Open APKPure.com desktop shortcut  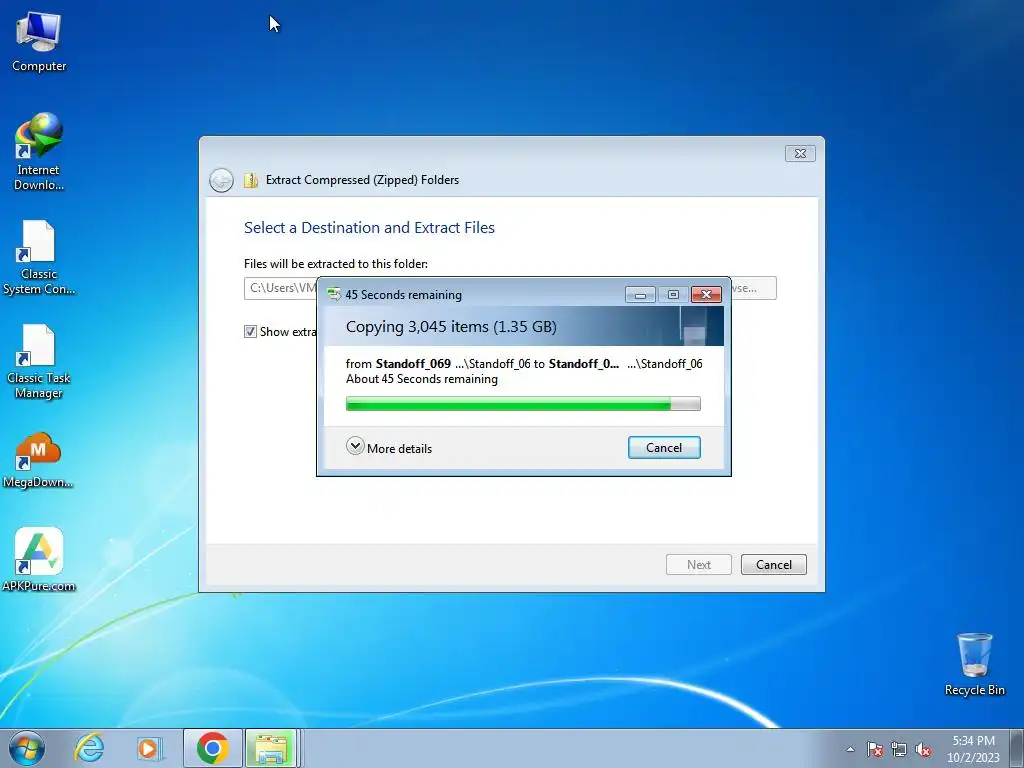coord(39,560)
